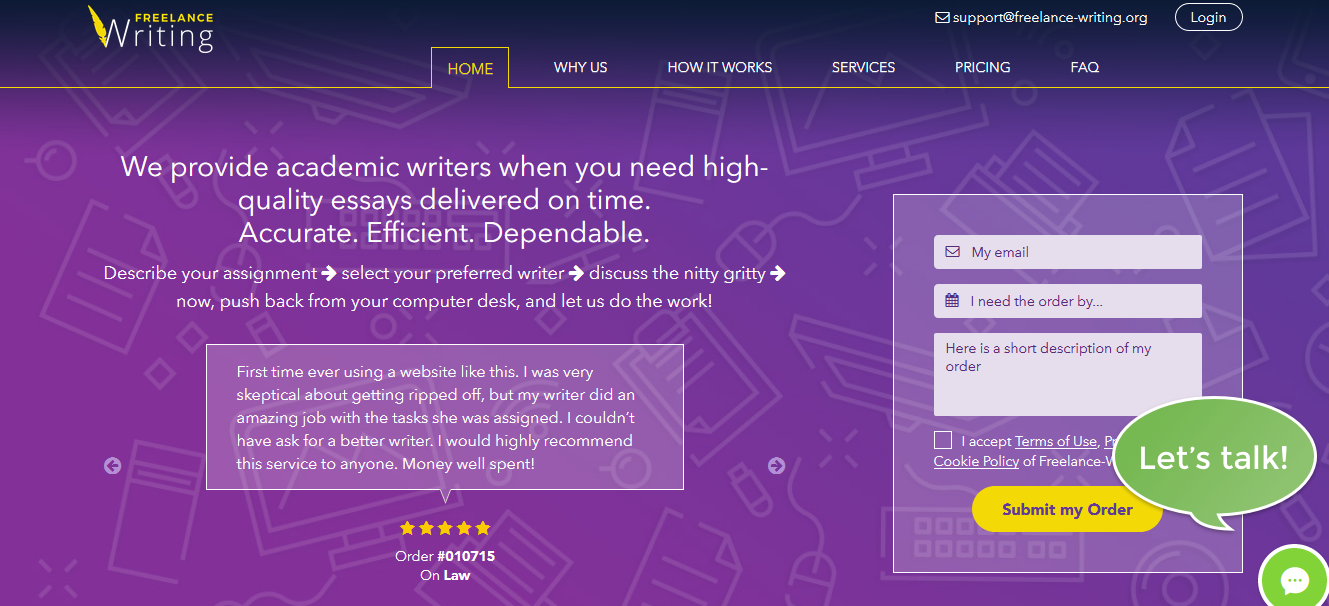Open the HOW IT WORKS menu item
1329x606 pixels.
(x=720, y=68)
